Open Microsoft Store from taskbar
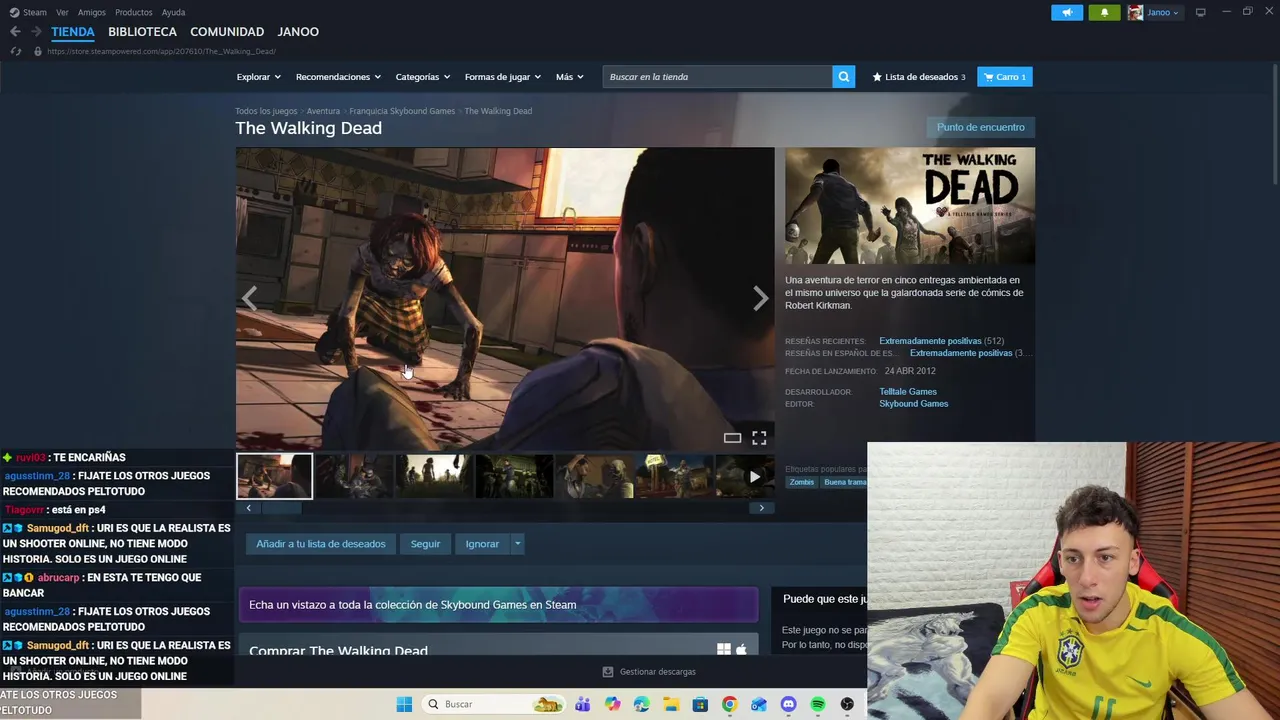 (700, 704)
